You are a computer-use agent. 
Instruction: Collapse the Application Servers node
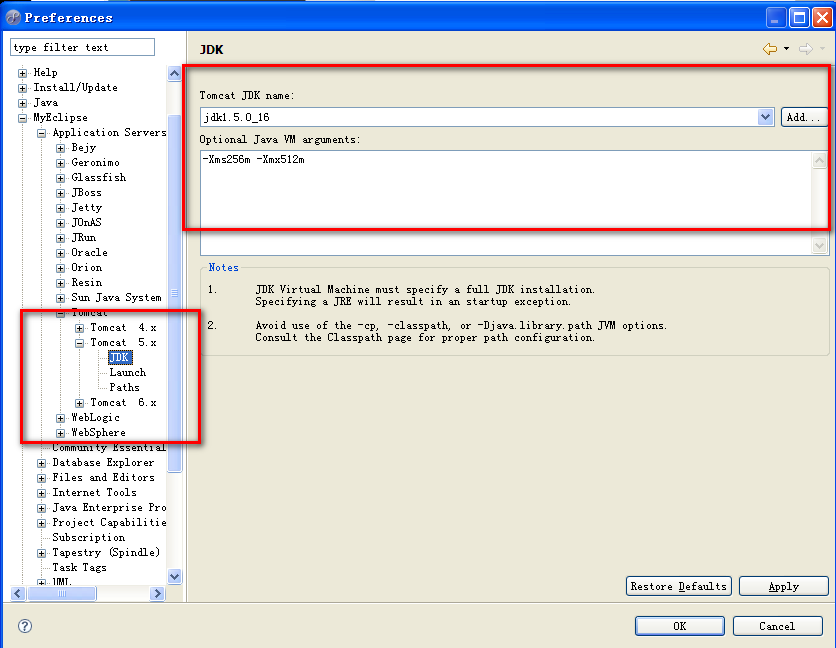[42, 133]
